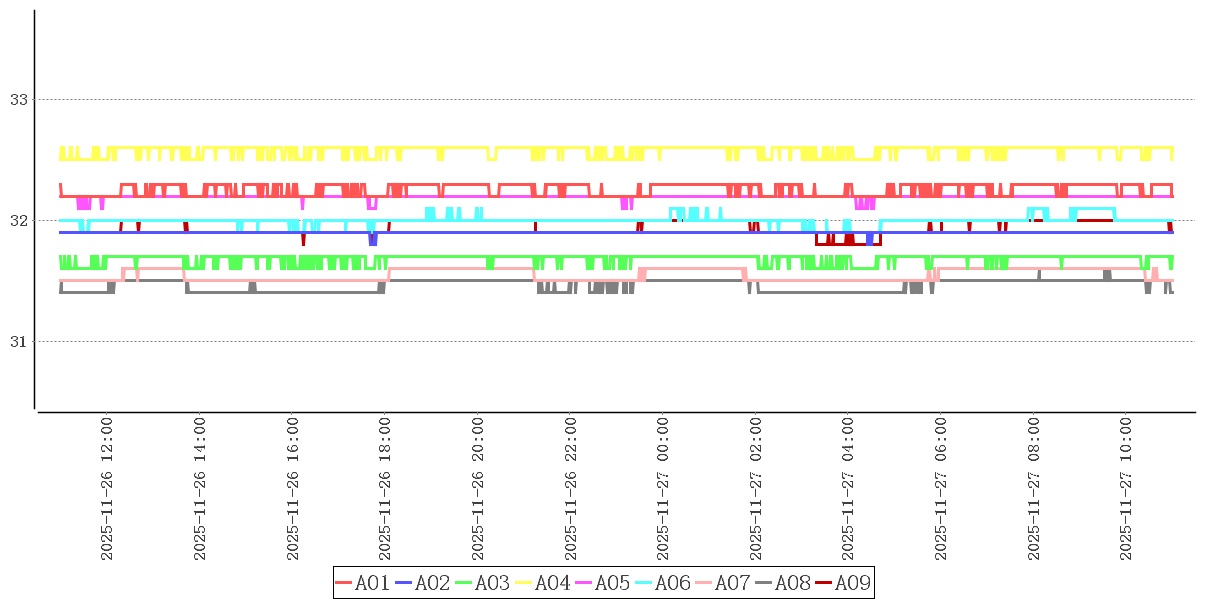The image size is (1207, 600).
Task: Pick the 2025-11-26 22:00 x-axis label
Action: 570,488
